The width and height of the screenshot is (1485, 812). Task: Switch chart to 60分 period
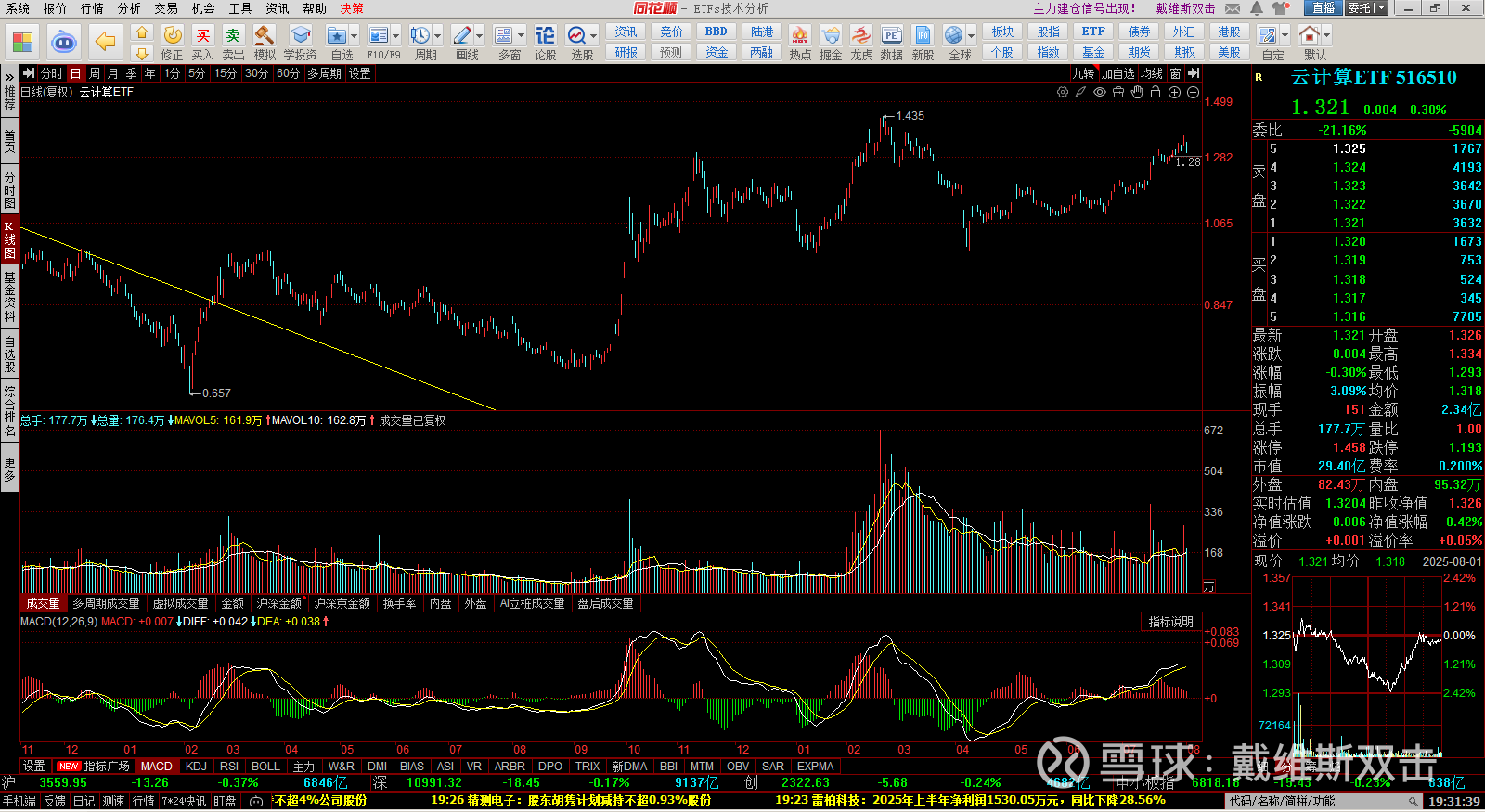[288, 73]
